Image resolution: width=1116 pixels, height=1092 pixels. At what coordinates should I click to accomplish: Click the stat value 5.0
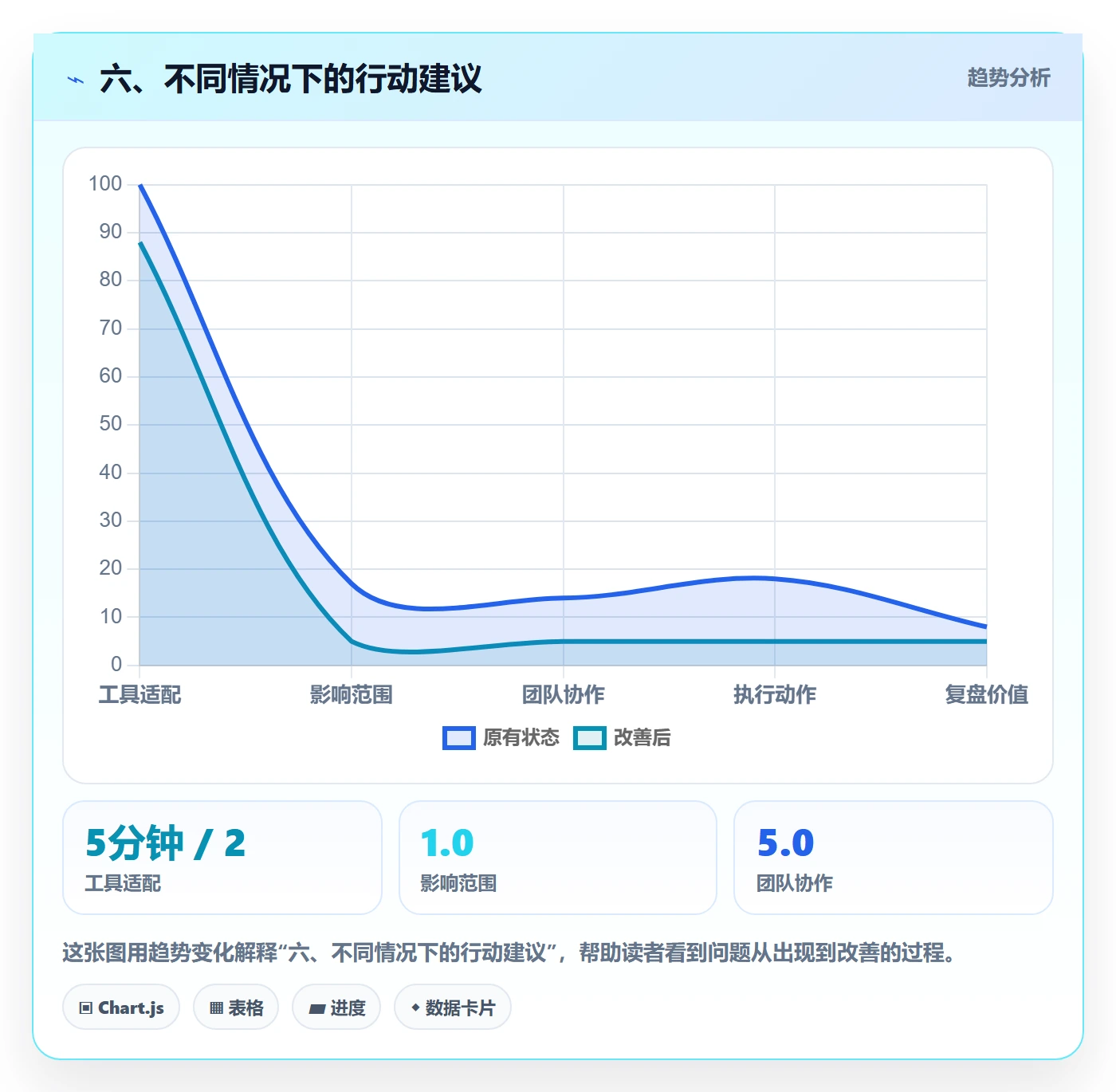(x=785, y=843)
